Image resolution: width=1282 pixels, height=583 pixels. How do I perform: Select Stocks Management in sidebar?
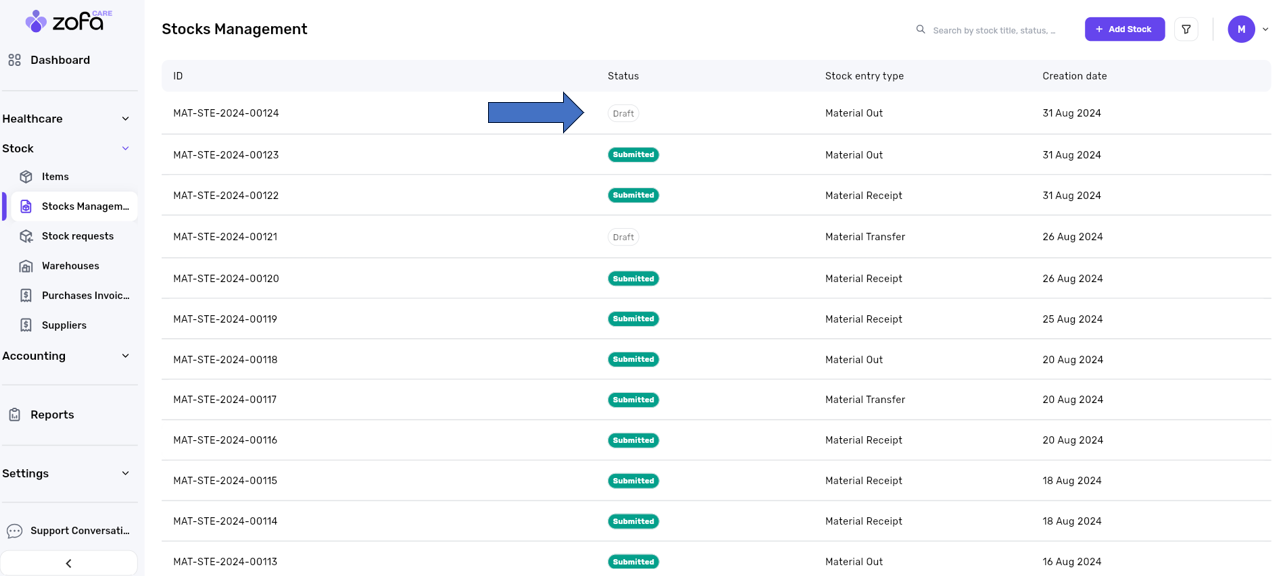coord(85,207)
